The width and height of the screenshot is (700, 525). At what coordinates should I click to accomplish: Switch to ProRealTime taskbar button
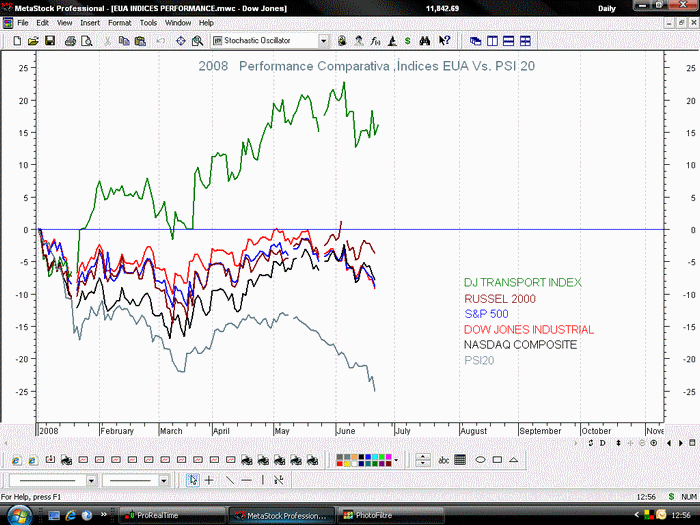(x=172, y=515)
